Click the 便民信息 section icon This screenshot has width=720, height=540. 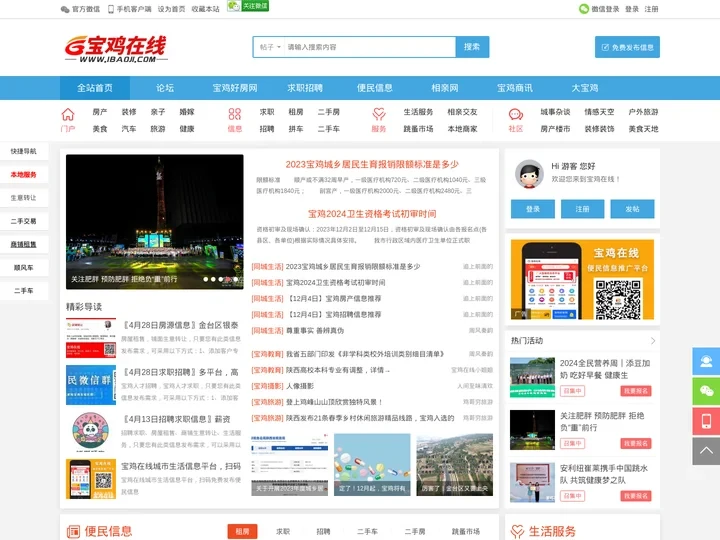(x=73, y=532)
